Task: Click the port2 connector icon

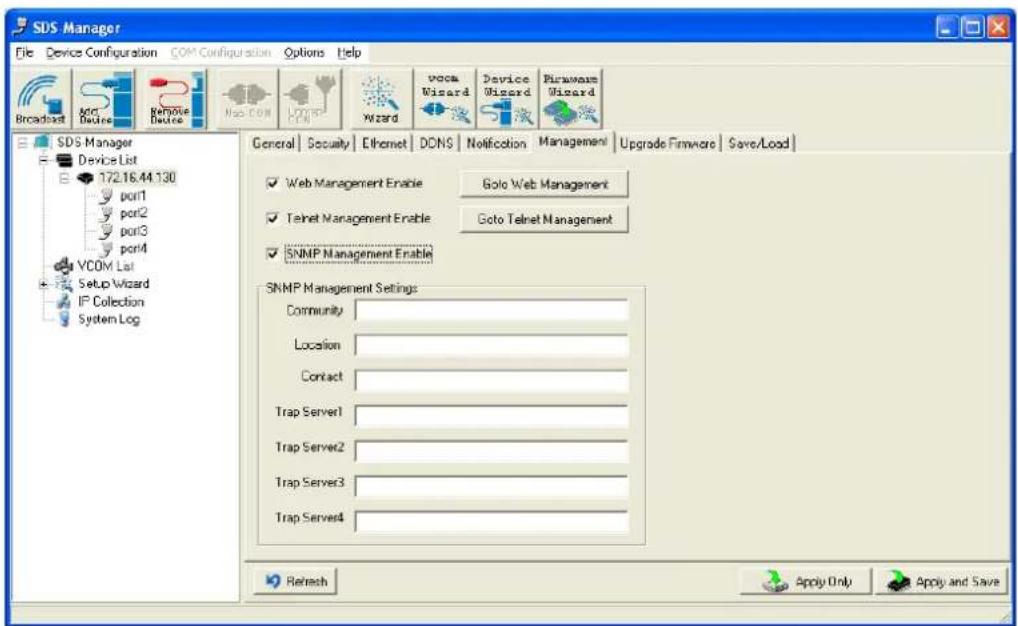Action: 106,213
